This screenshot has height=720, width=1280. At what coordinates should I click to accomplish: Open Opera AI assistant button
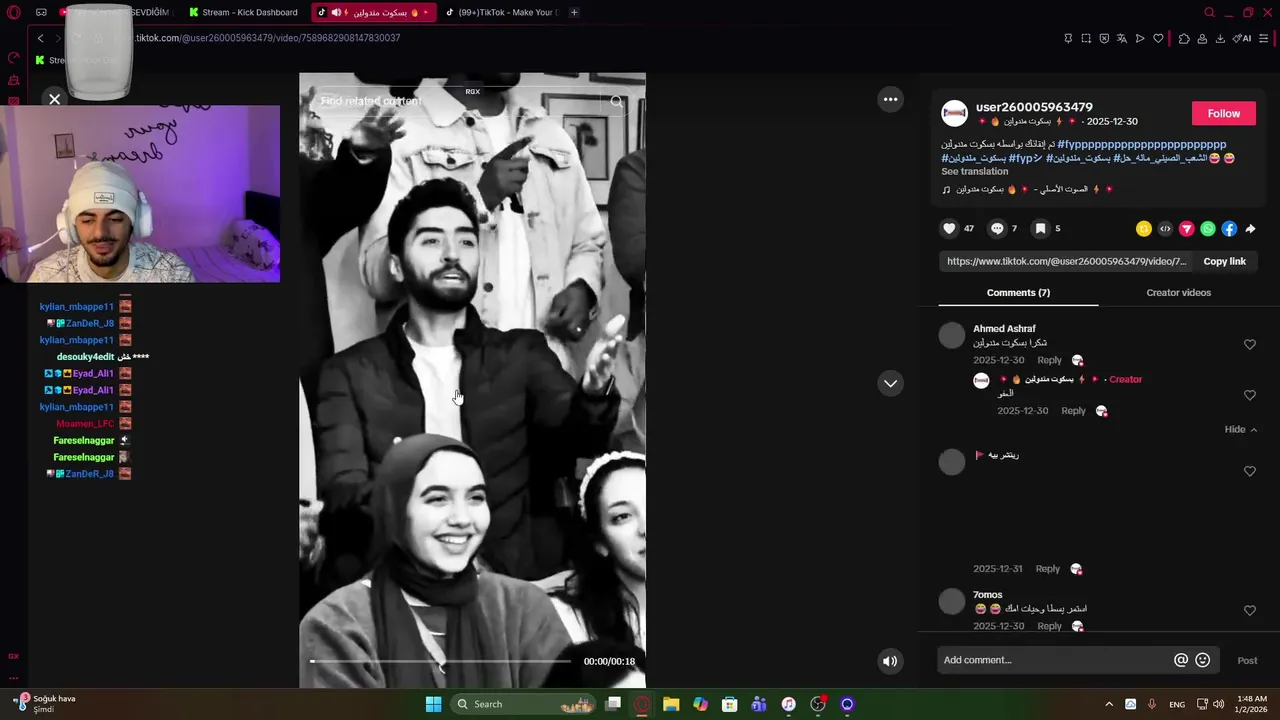[1242, 38]
